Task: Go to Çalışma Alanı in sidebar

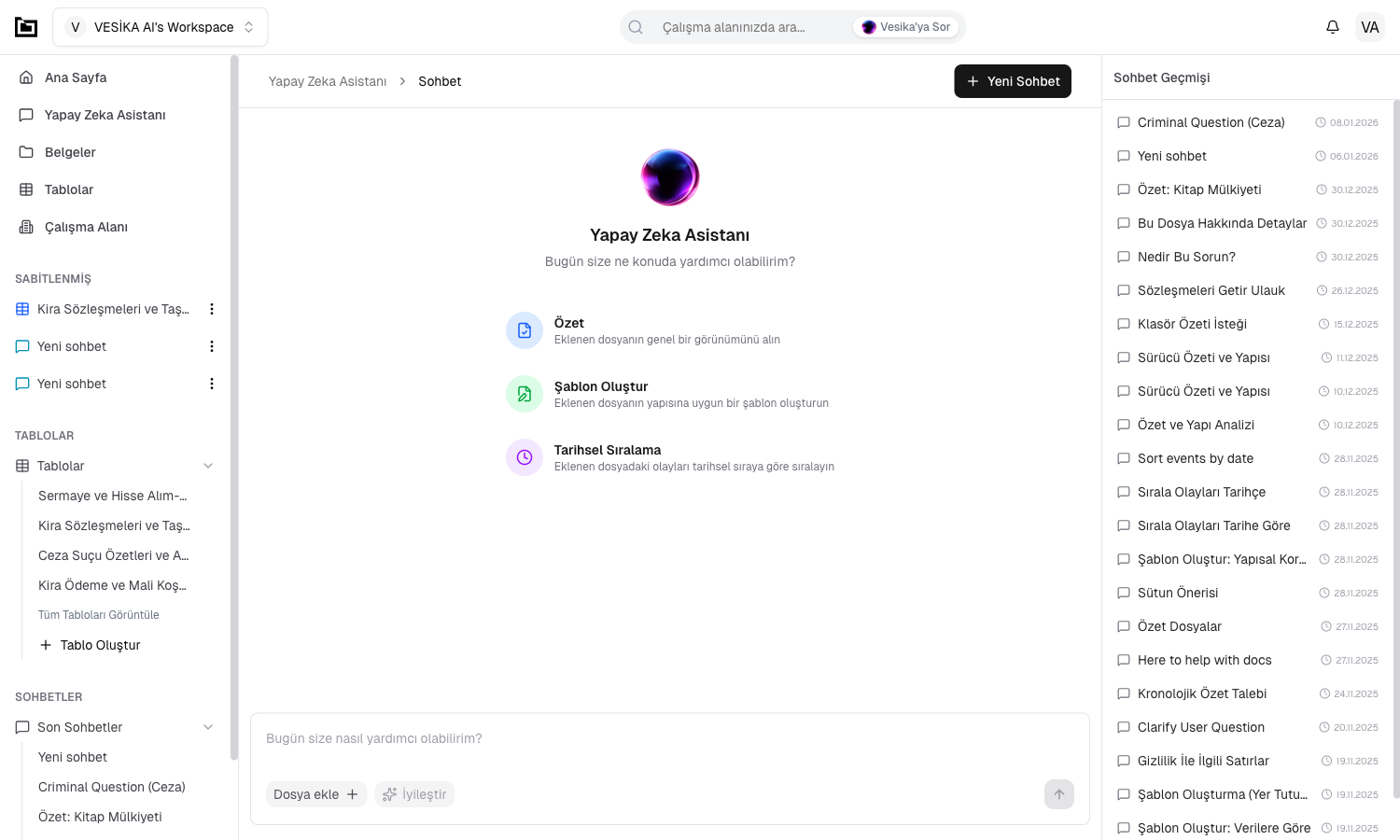Action: (86, 227)
